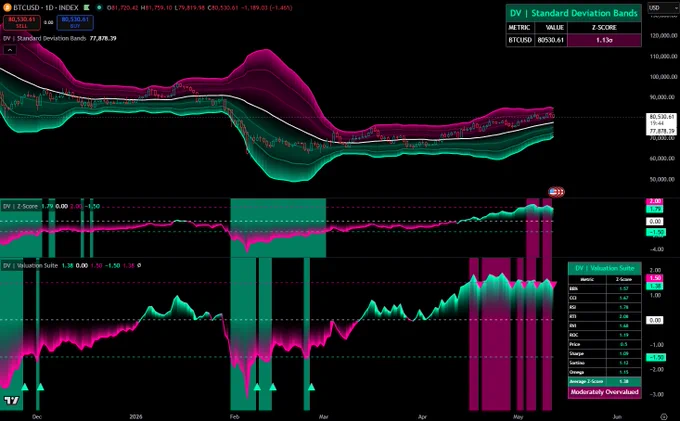680x421 pixels.
Task: Click the Sharpe row in the Valuation Suite table
Action: pos(605,353)
